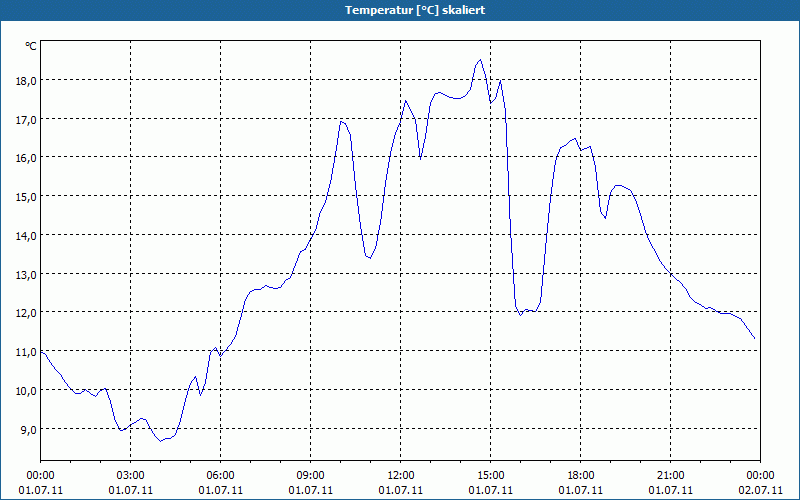Click the 03:00 time axis label
The image size is (800, 500).
tap(131, 476)
